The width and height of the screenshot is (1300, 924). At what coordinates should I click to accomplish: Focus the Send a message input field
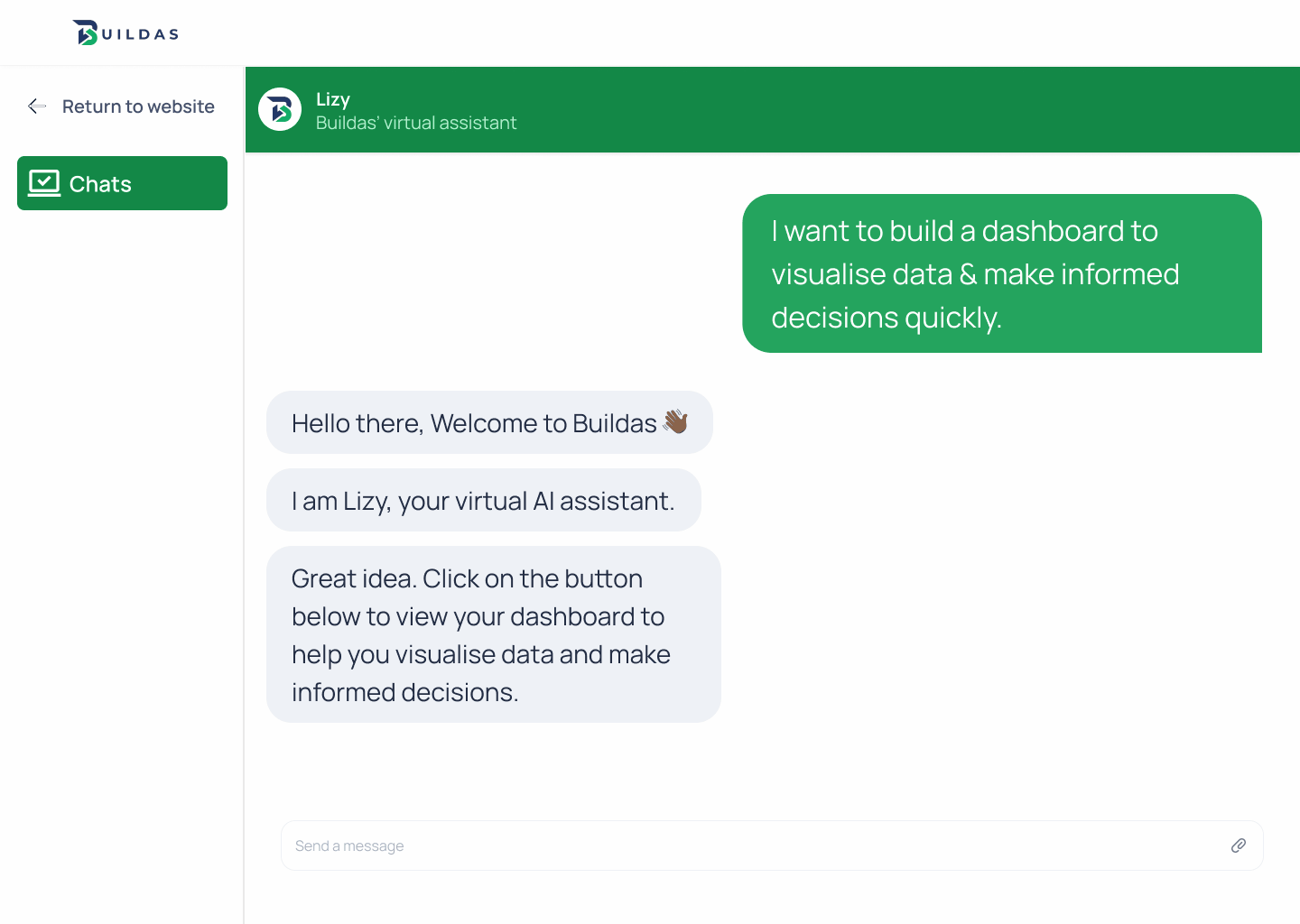point(749,845)
